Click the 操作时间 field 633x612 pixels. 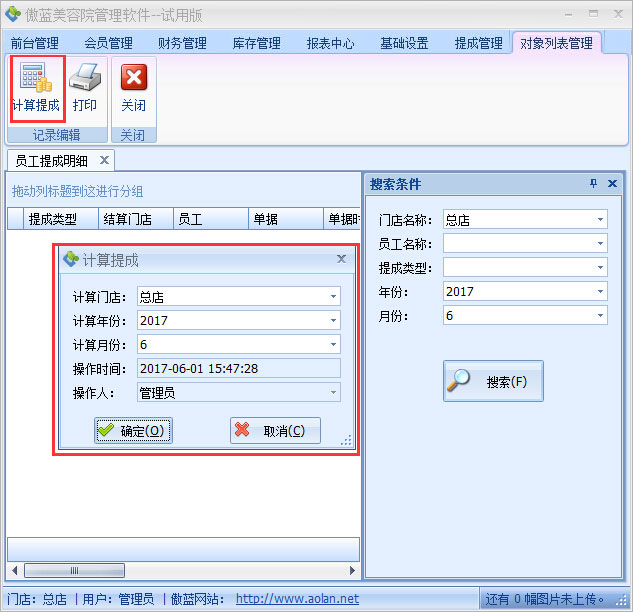[x=239, y=368]
